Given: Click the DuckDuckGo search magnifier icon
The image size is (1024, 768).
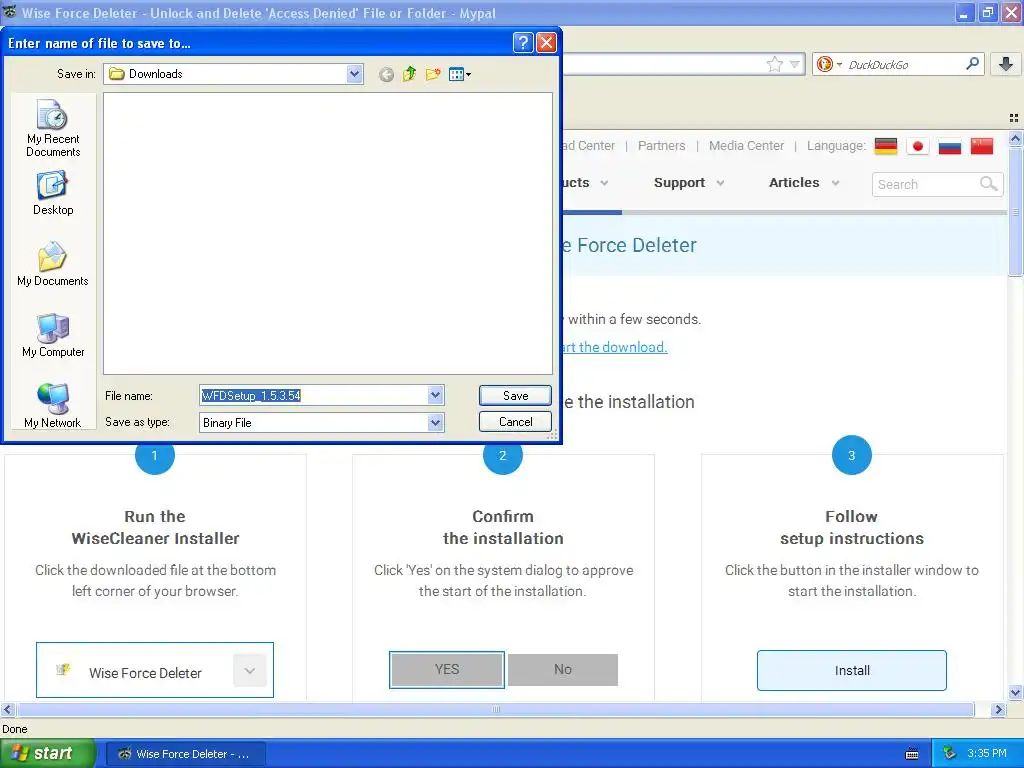Looking at the screenshot, I should click(972, 64).
